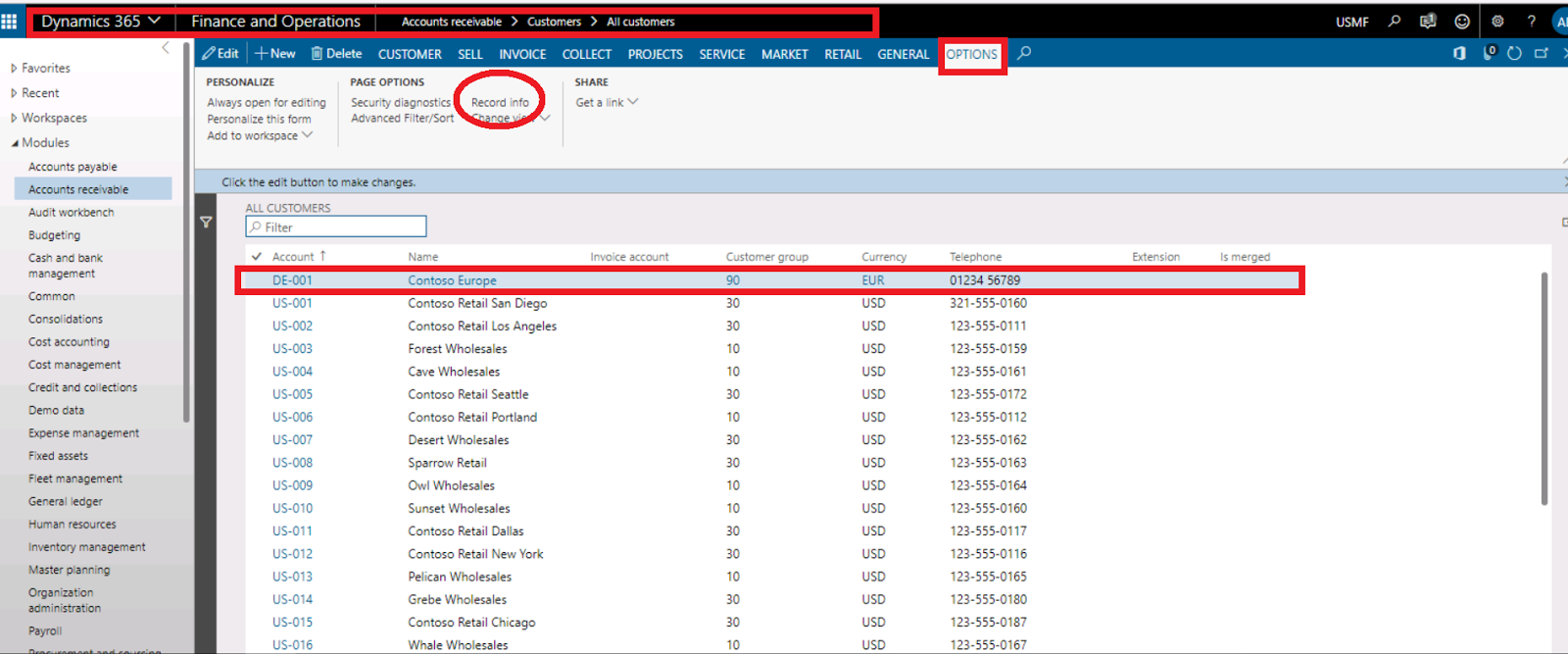Click Personalize this form
This screenshot has width=1568, height=654.
click(x=259, y=119)
